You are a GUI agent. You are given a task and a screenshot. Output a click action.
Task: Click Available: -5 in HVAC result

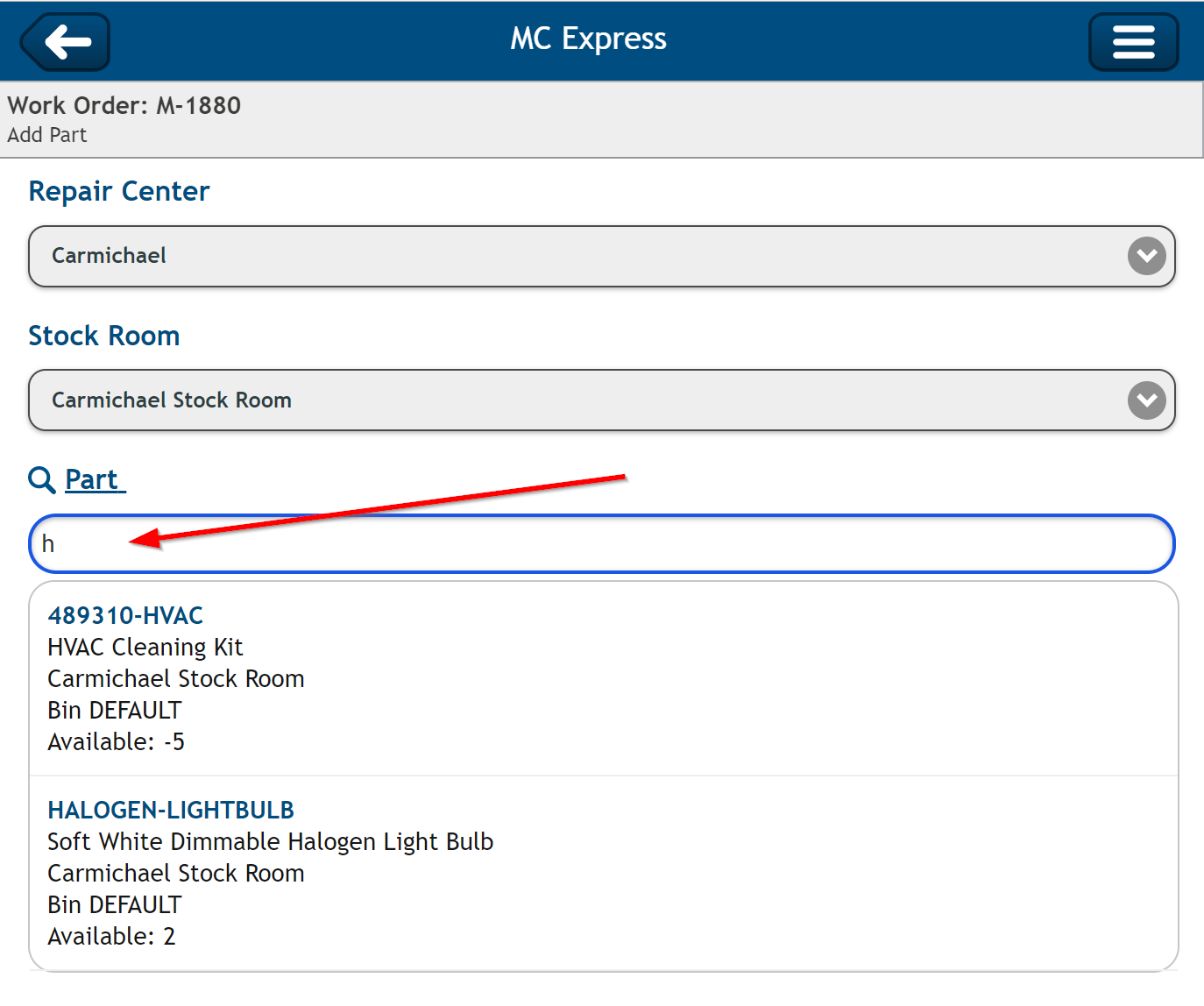point(116,741)
